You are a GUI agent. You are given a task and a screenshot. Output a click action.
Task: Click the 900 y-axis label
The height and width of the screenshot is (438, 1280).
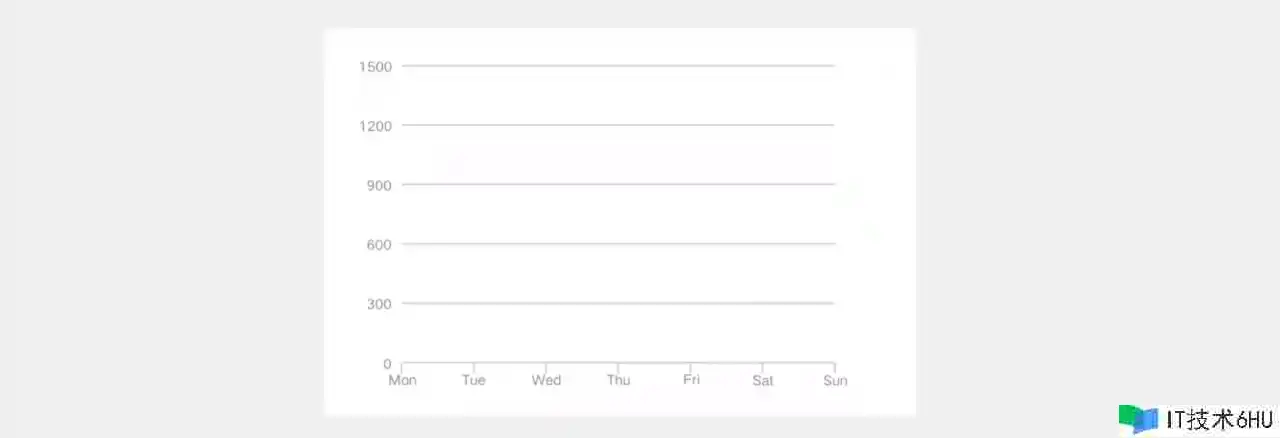coord(379,185)
